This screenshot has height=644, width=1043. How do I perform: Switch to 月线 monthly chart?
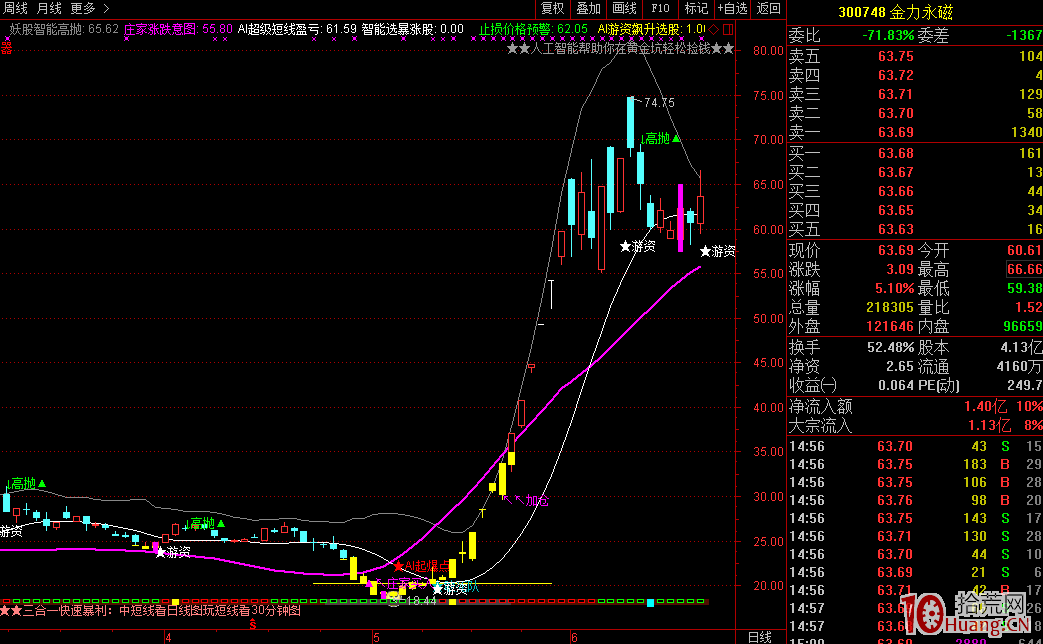[49, 8]
